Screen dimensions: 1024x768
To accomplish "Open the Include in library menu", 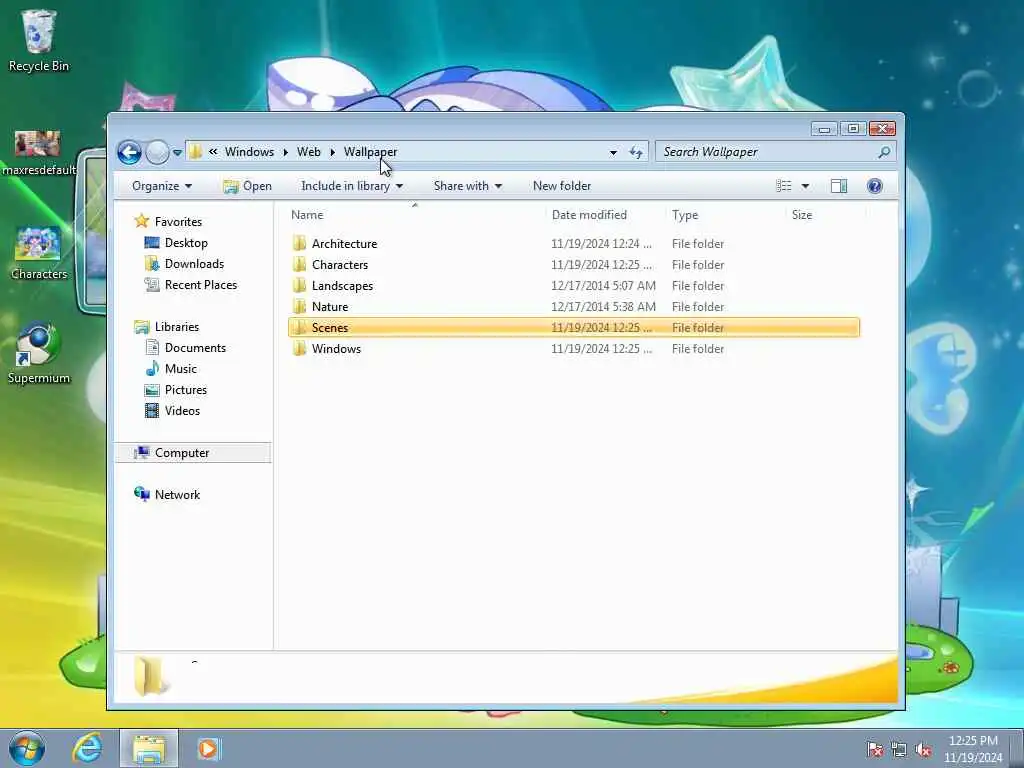I will (351, 186).
